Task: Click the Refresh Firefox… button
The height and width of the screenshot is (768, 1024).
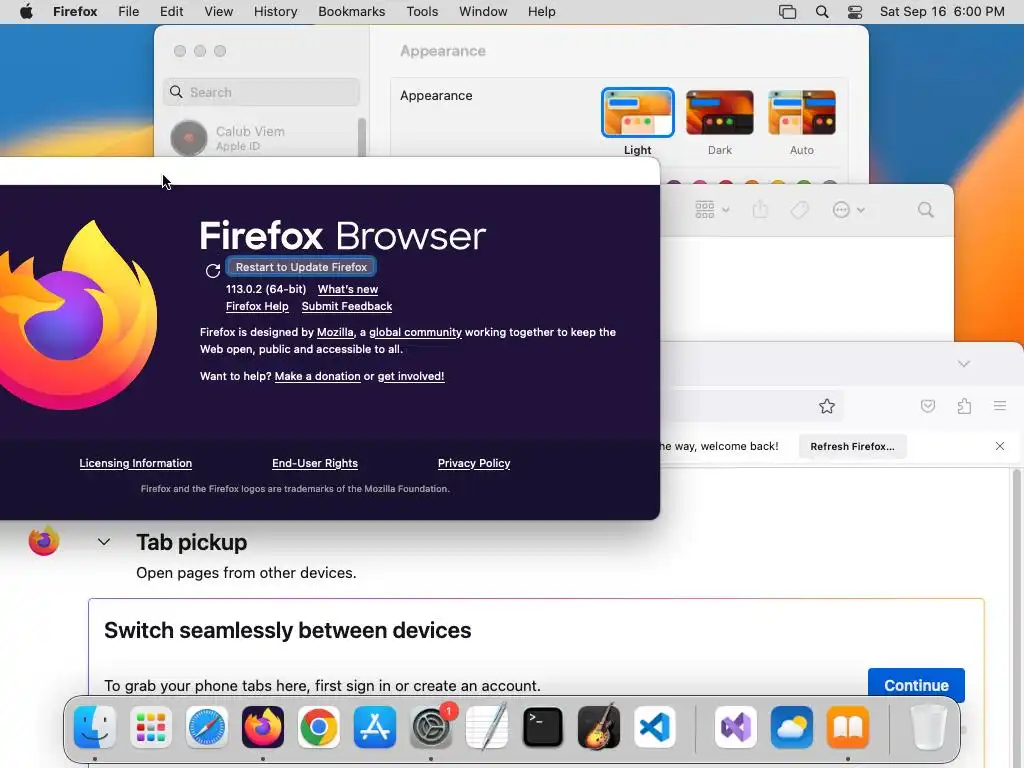Action: [x=852, y=447]
